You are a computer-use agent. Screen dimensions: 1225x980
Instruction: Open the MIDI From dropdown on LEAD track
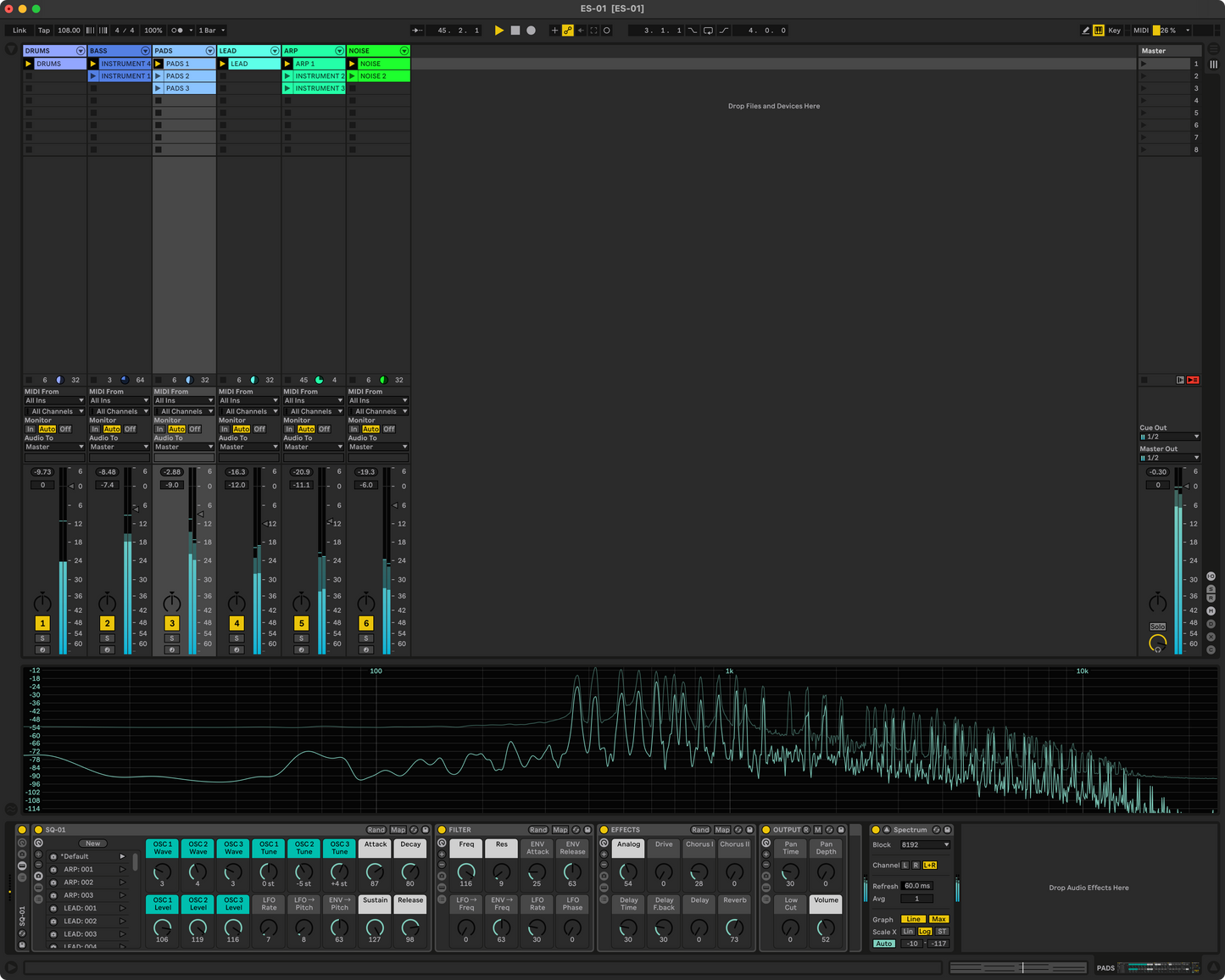point(248,400)
